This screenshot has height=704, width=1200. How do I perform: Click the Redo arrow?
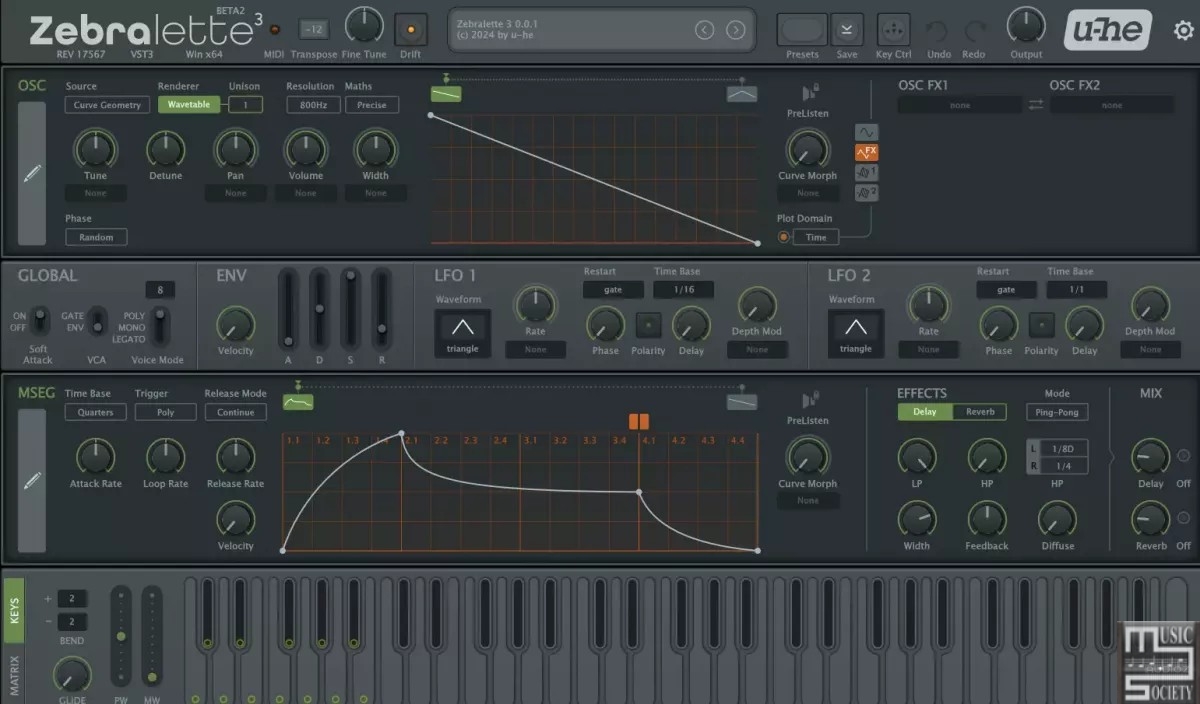974,30
